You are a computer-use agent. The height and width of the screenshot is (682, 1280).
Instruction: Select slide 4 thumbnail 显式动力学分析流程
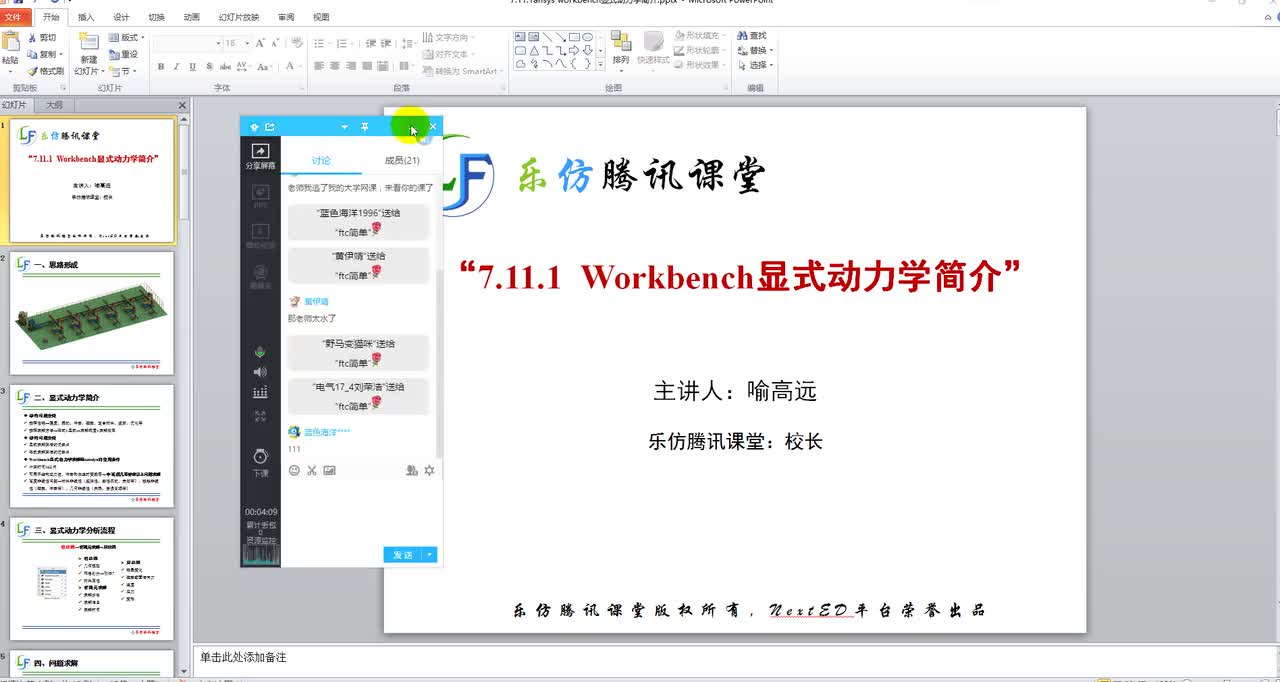92,578
